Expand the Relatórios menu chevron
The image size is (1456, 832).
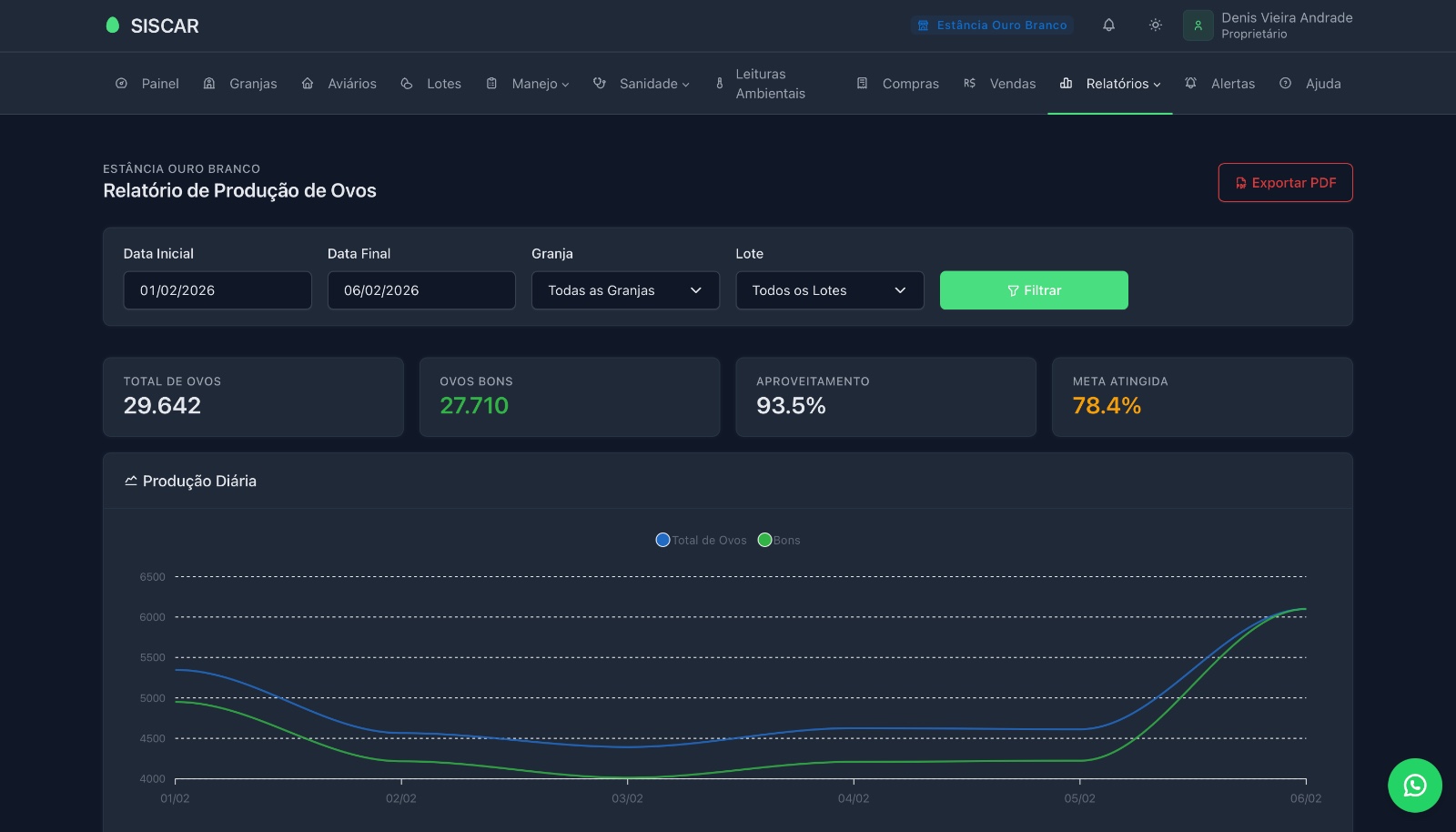[1158, 84]
